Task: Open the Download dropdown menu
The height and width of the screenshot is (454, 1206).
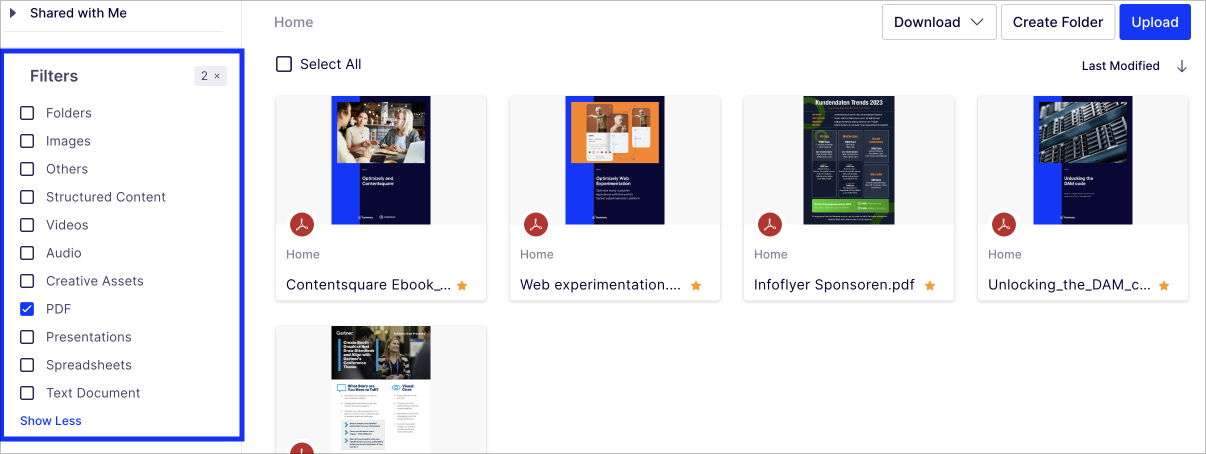Action: tap(939, 22)
